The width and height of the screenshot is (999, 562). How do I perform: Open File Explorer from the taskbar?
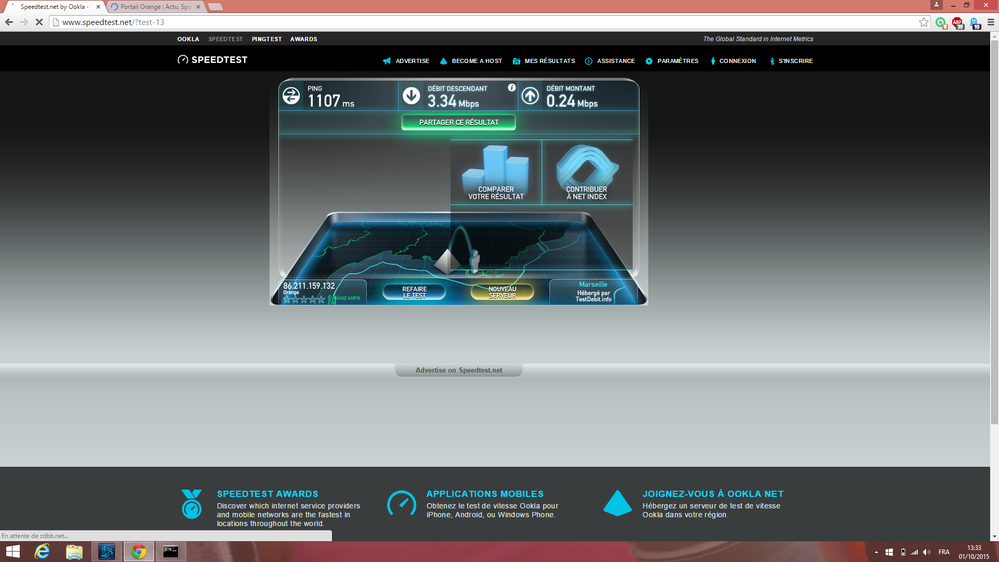click(74, 552)
